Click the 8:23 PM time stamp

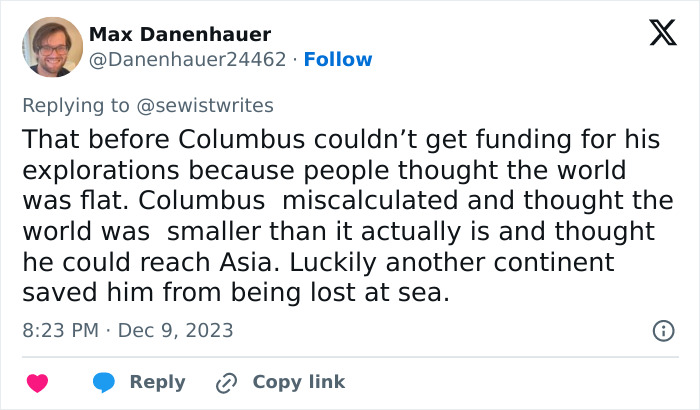tap(58, 330)
